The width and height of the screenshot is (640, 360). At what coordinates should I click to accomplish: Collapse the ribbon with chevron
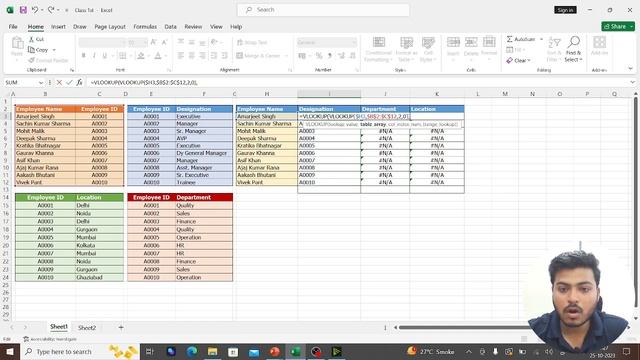pos(631,69)
